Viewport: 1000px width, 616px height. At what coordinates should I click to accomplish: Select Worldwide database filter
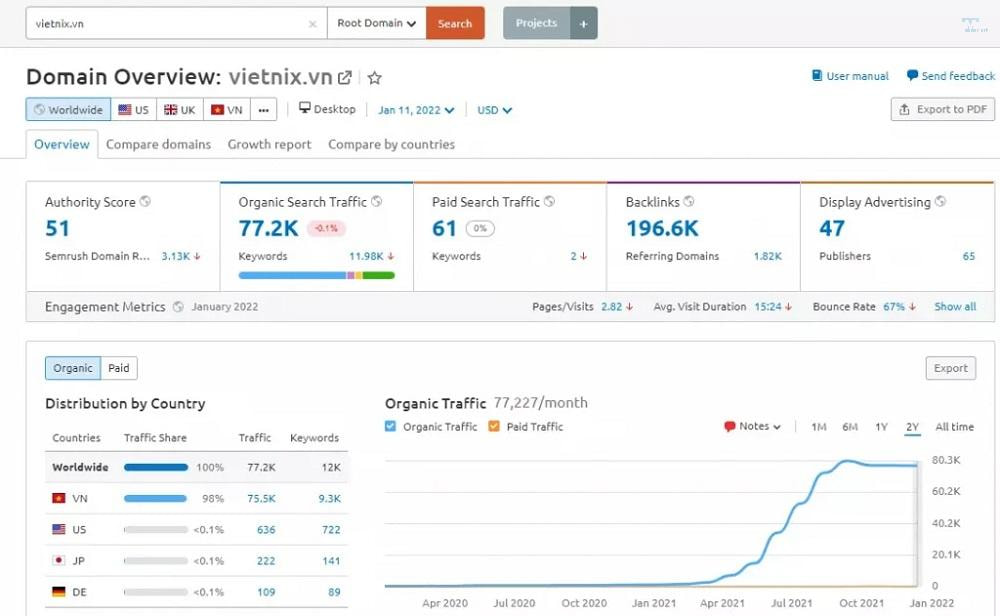point(68,110)
